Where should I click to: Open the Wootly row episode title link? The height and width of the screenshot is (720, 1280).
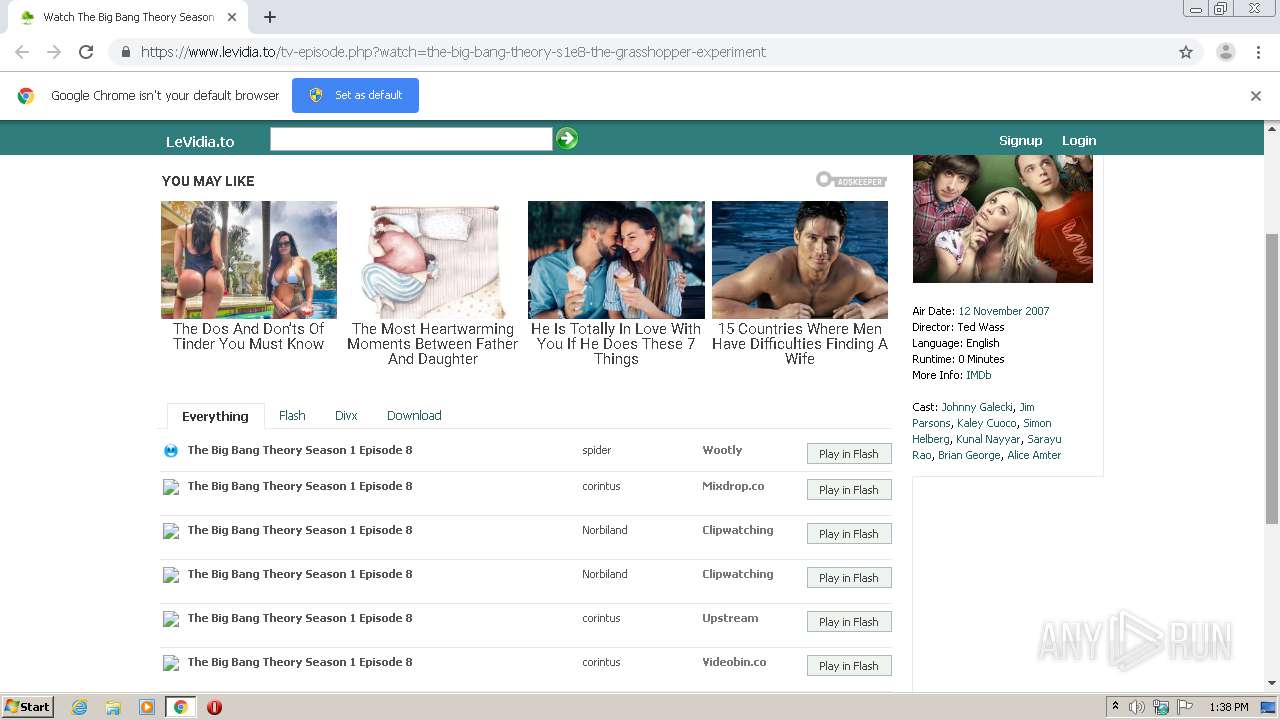[x=300, y=450]
